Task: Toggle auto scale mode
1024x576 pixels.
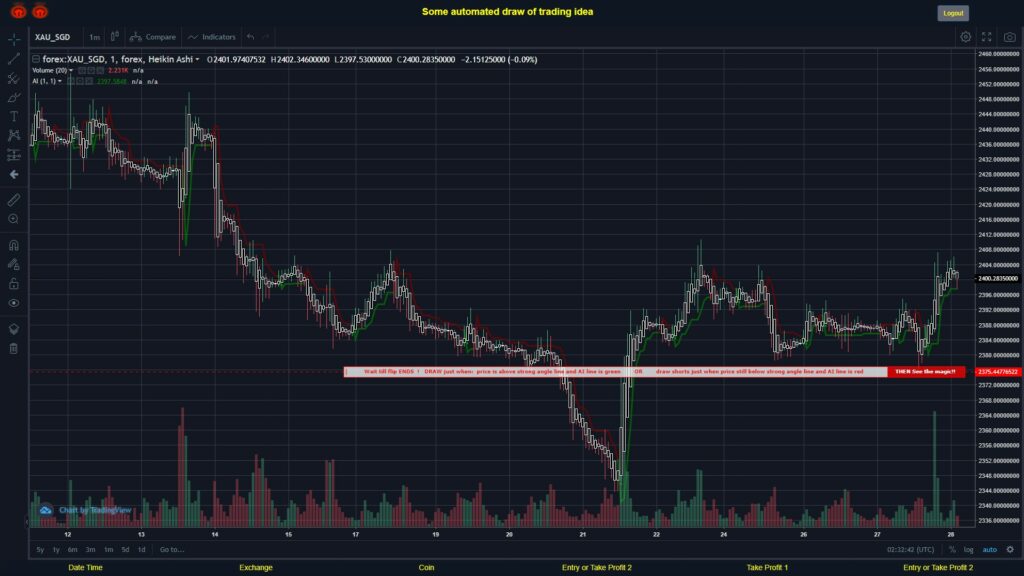Action: point(990,550)
